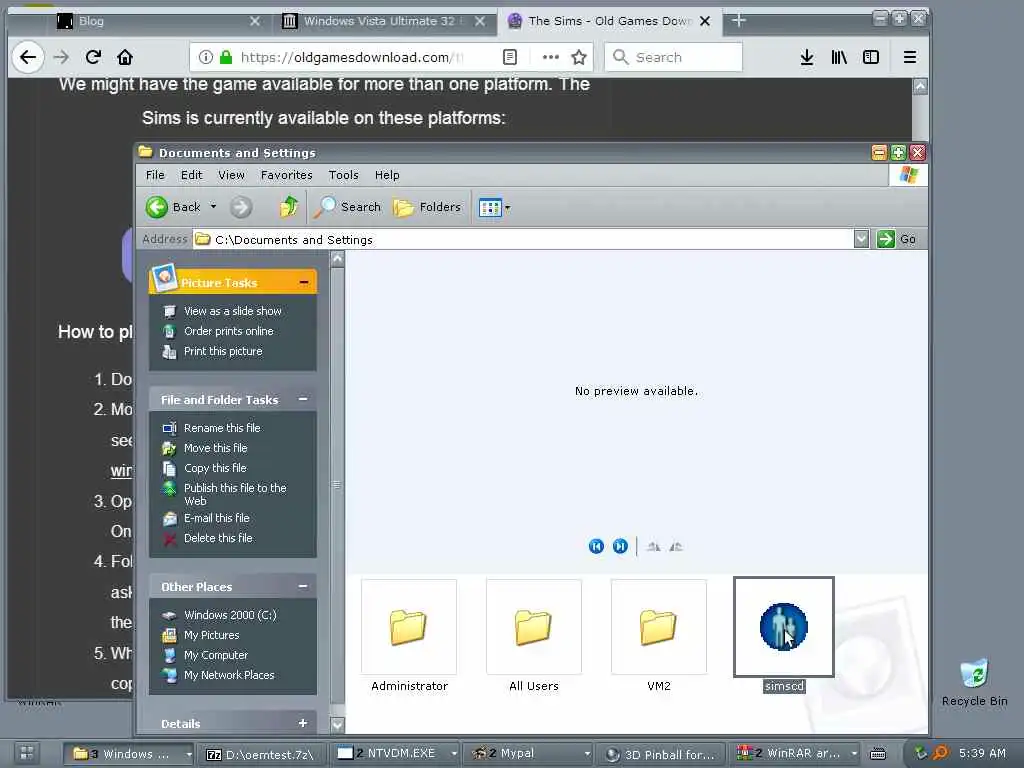Reload the page in the browser
The height and width of the screenshot is (768, 1024).
pyautogui.click(x=93, y=57)
